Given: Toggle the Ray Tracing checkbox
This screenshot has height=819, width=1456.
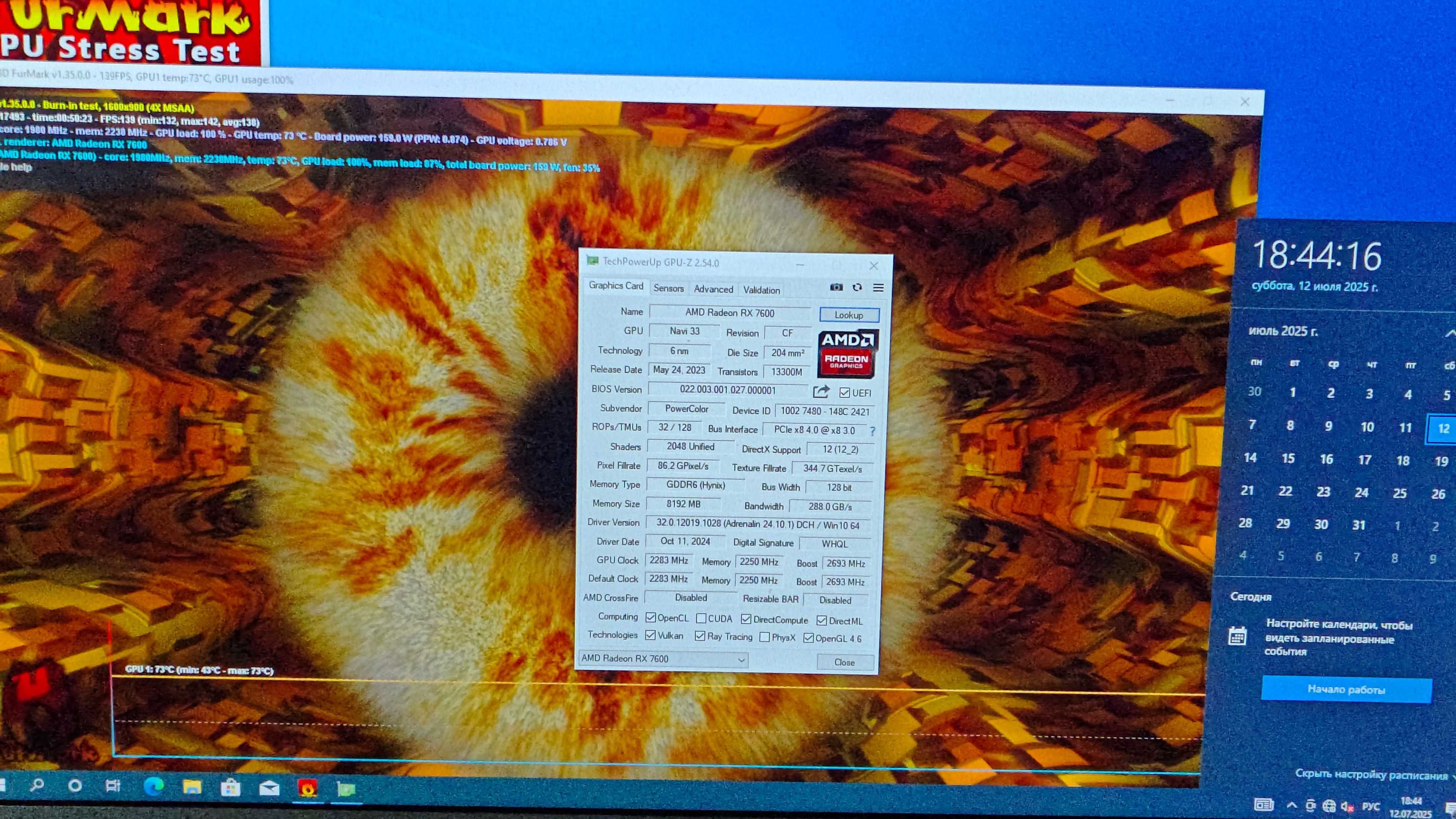Looking at the screenshot, I should 700,636.
